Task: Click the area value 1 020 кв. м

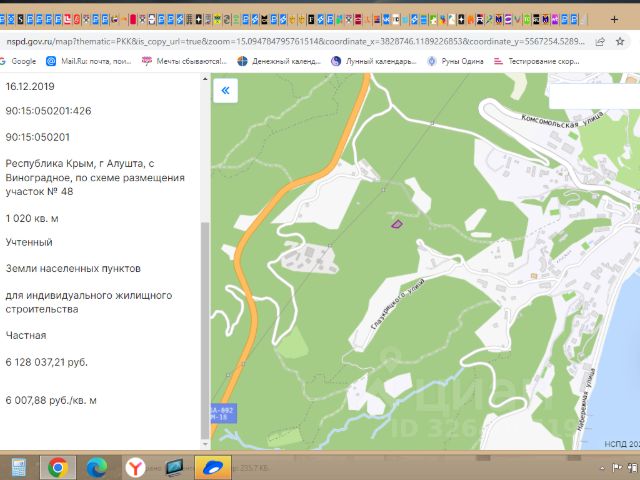Action: click(x=32, y=218)
